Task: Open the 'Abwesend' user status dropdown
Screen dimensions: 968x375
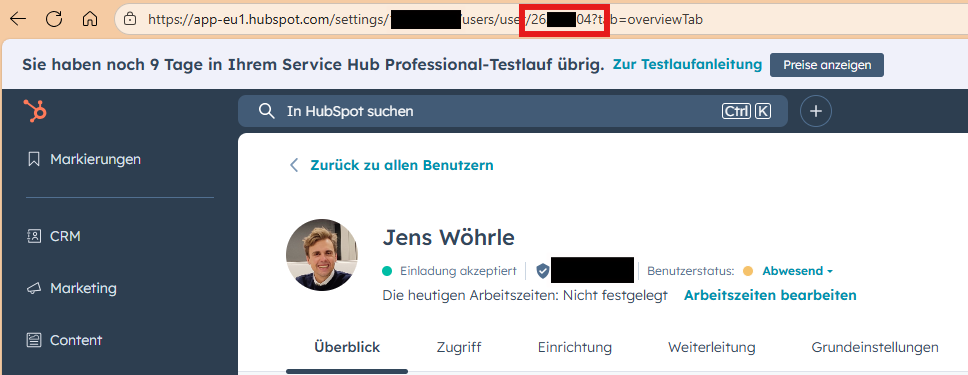Action: [798, 271]
